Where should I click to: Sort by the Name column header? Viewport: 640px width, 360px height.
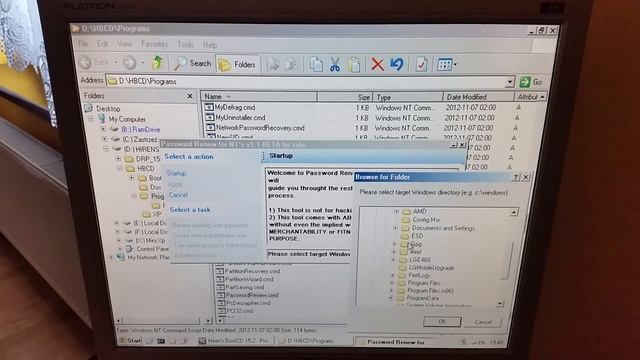pyautogui.click(x=259, y=97)
